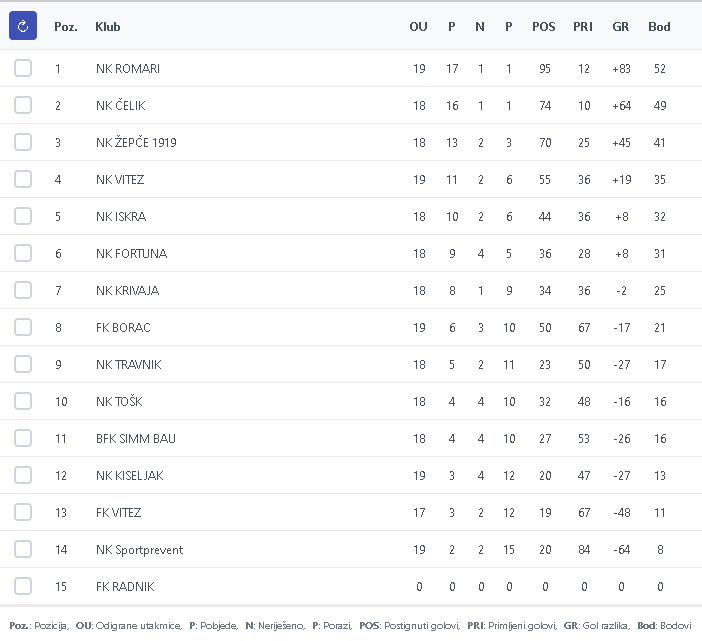Click the NK KISELJAK club name
Screen dimensions: 702x641
[129, 475]
